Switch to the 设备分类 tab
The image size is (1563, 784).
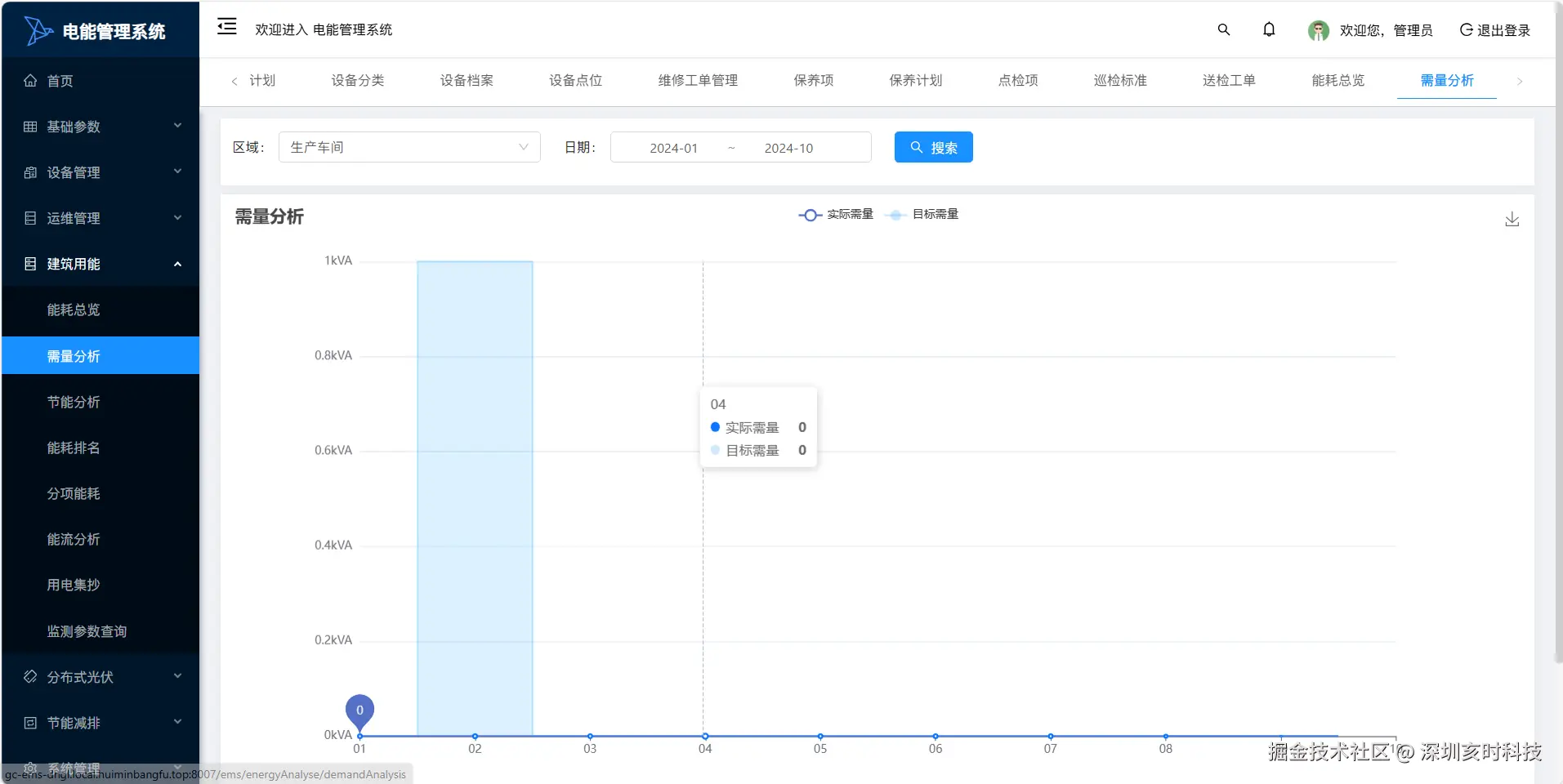(358, 80)
